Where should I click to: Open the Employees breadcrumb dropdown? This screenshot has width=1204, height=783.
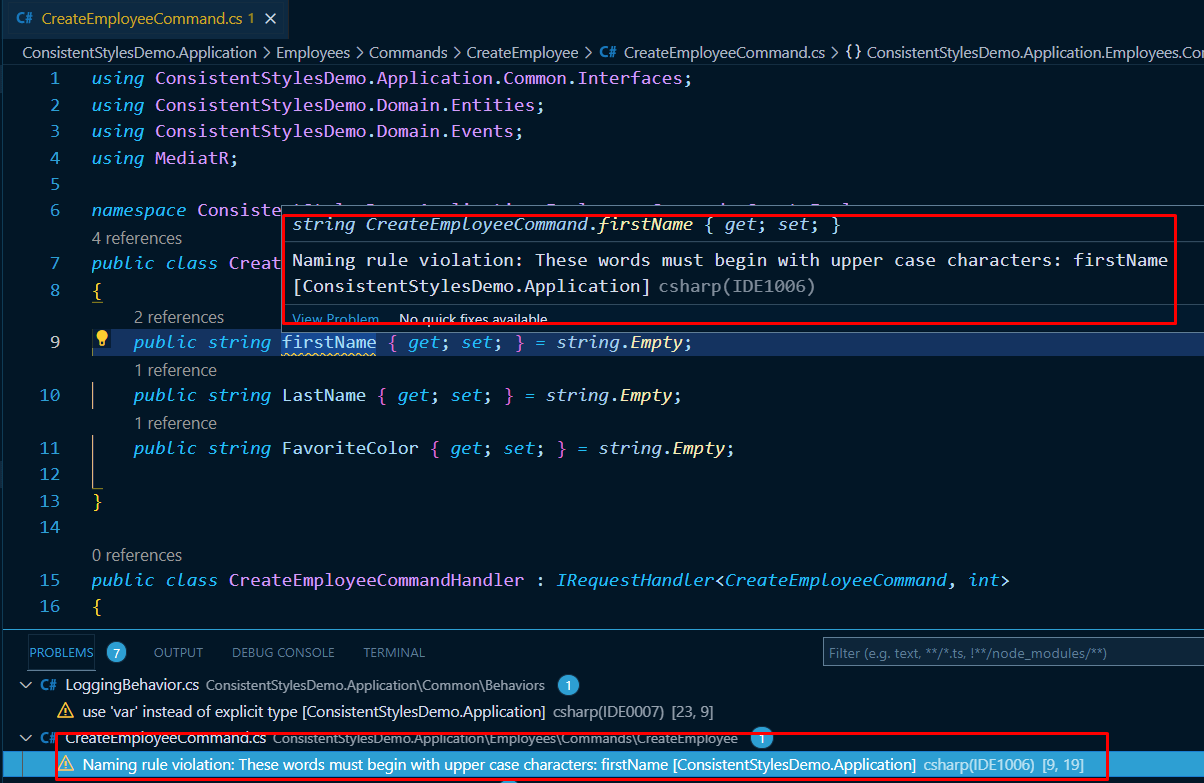[x=313, y=51]
